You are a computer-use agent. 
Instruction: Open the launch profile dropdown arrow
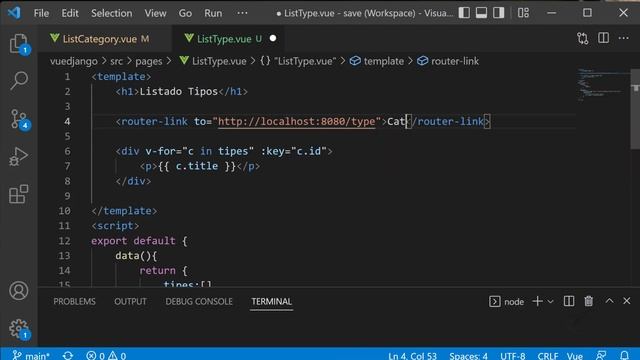tap(551, 302)
